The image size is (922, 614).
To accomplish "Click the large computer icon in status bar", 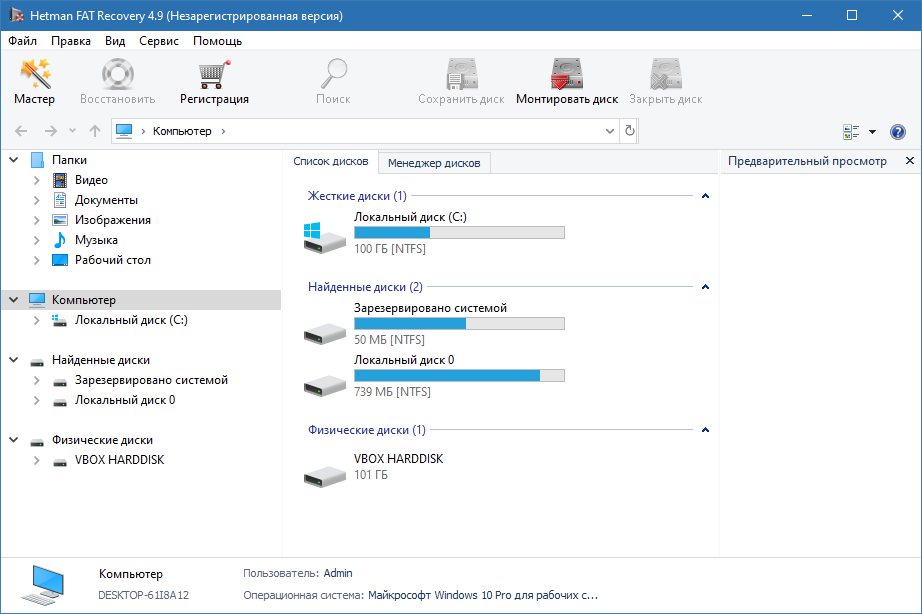I will [43, 585].
